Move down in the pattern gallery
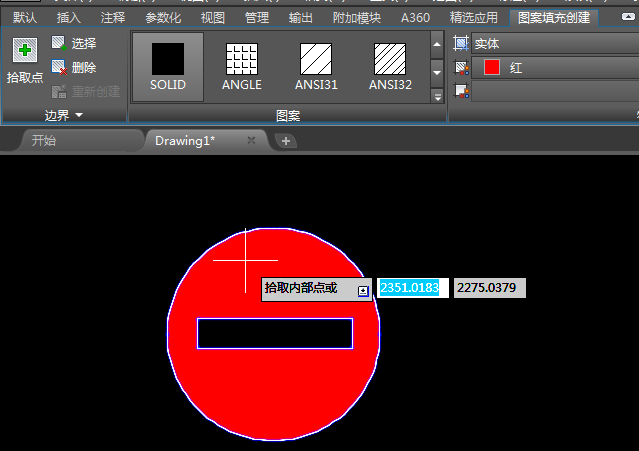 click(437, 73)
